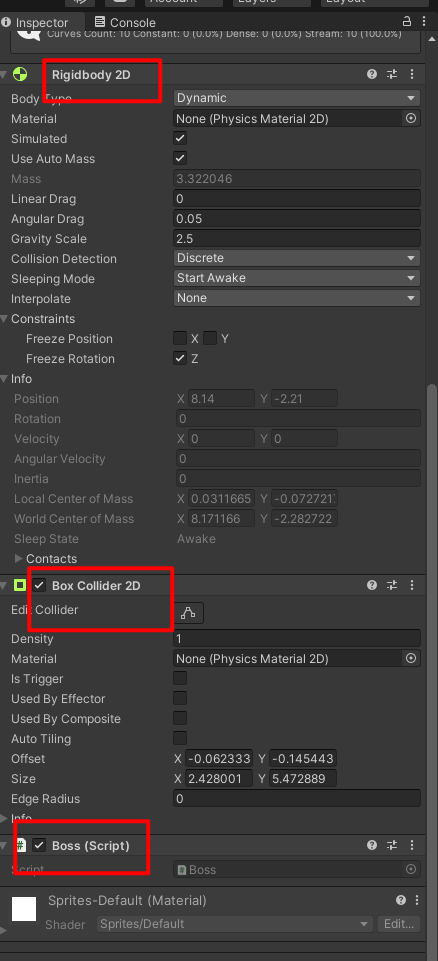Open Sprites-Default material options menu
The height and width of the screenshot is (961, 438).
click(417, 900)
